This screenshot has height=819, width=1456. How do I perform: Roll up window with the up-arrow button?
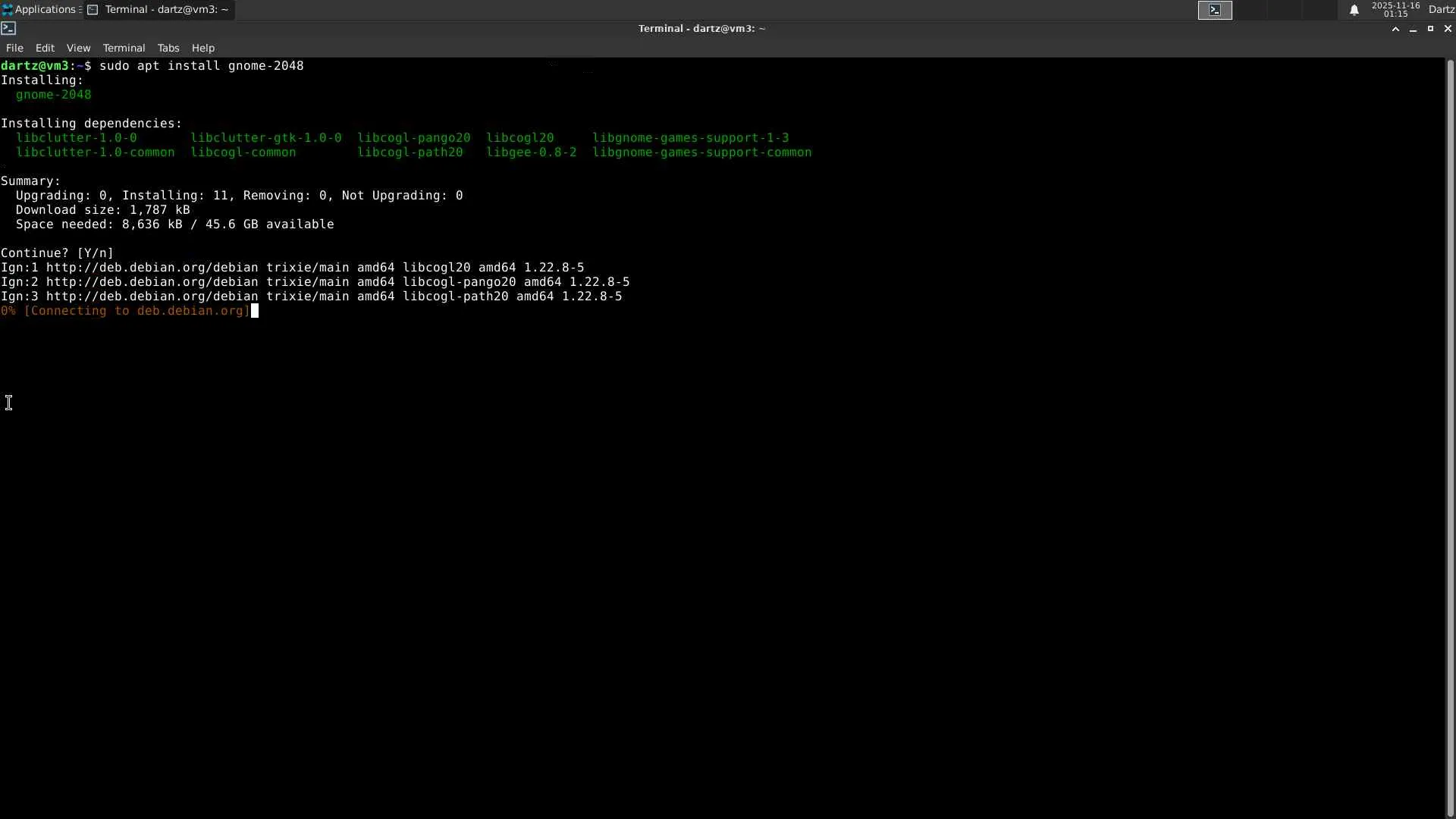coord(1395,29)
